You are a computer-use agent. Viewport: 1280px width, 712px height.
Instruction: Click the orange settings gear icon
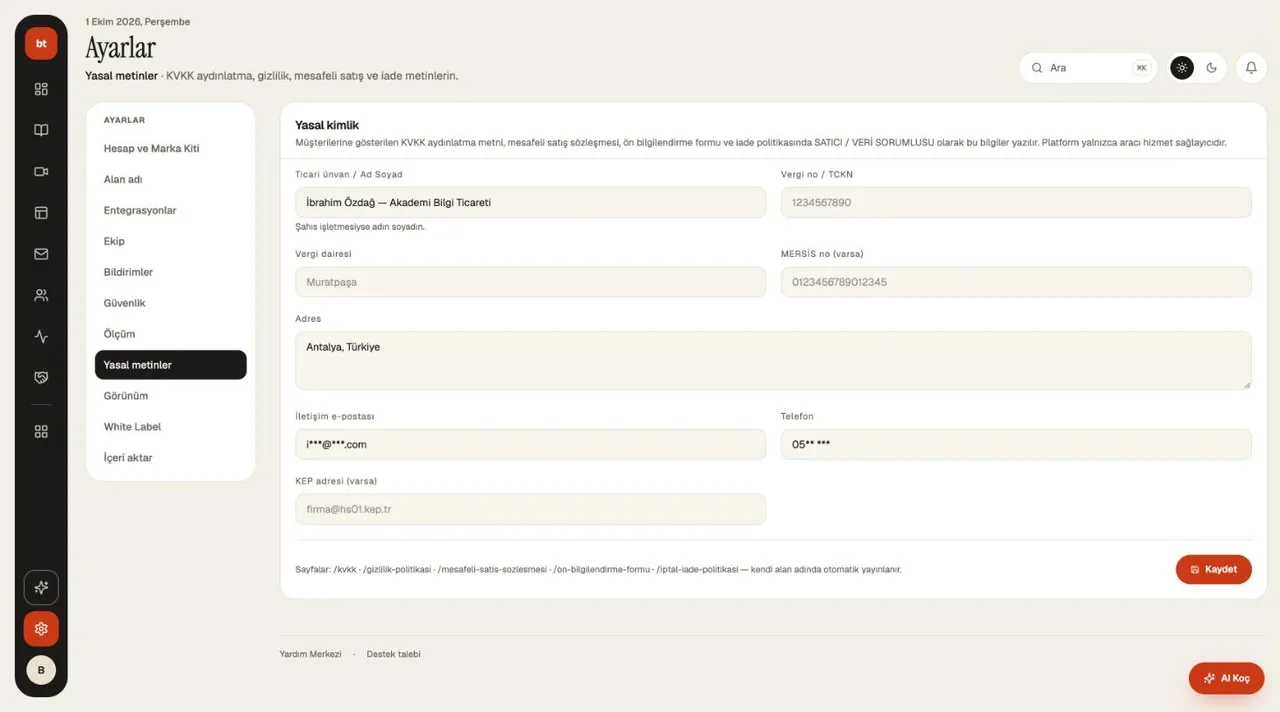(x=41, y=629)
